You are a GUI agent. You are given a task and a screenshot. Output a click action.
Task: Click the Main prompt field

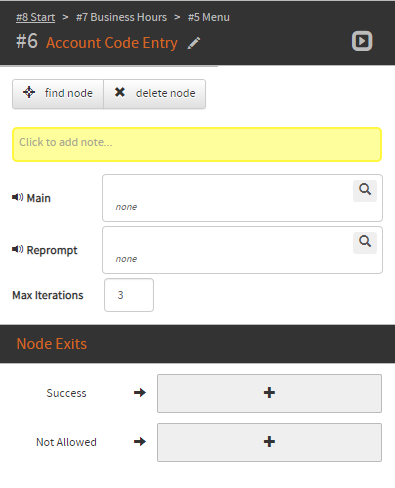pyautogui.click(x=242, y=198)
